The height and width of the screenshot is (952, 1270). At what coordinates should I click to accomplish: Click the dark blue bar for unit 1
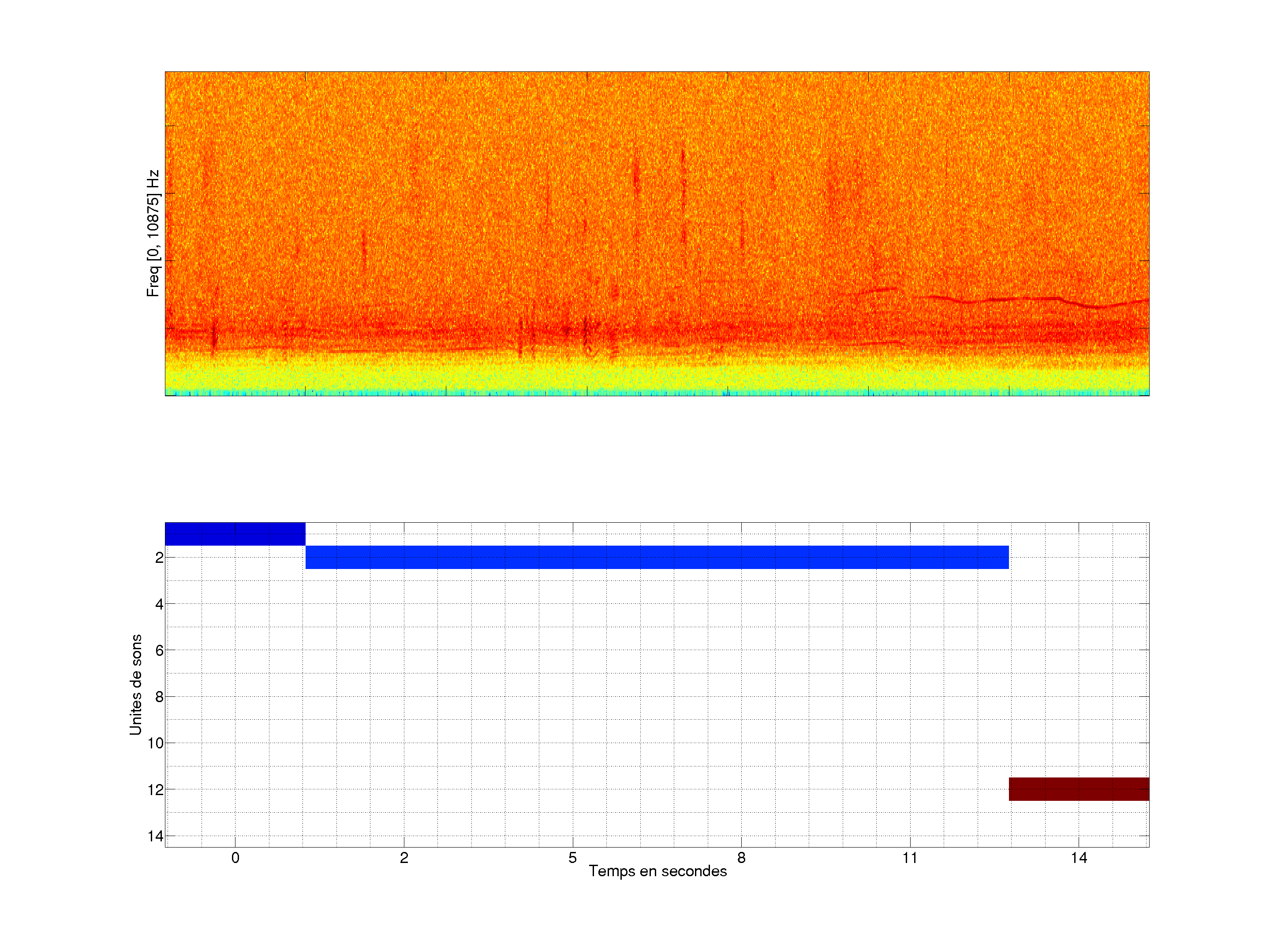[235, 534]
